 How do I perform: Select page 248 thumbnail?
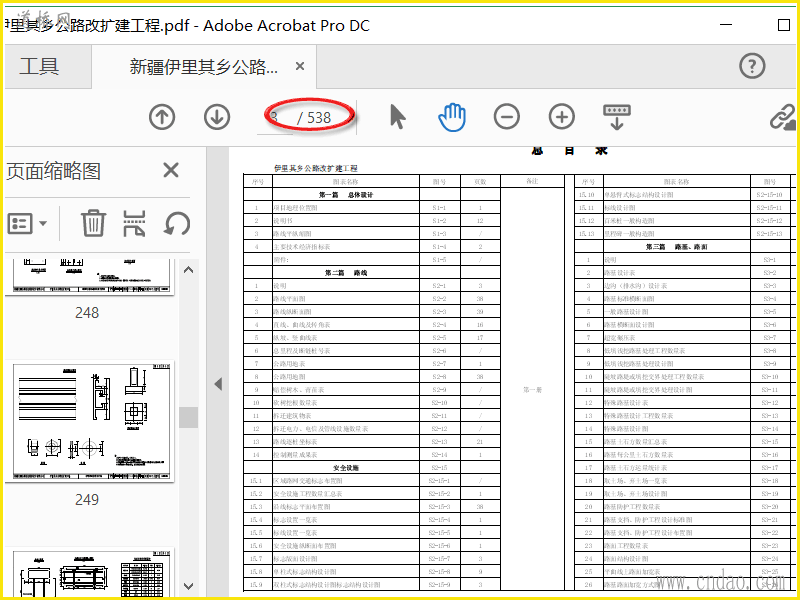90,277
